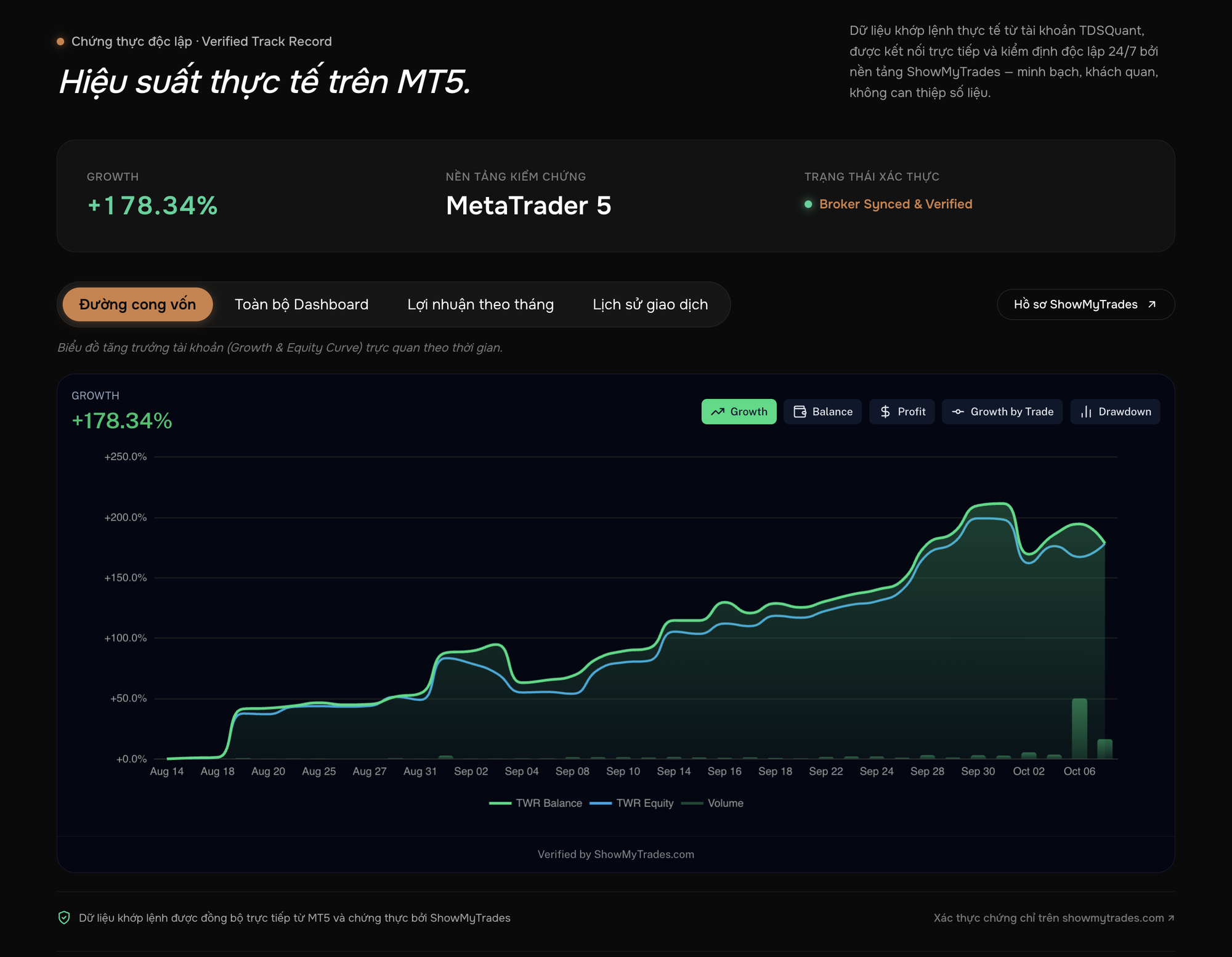
Task: Toggle the Volume legend series
Action: click(712, 803)
